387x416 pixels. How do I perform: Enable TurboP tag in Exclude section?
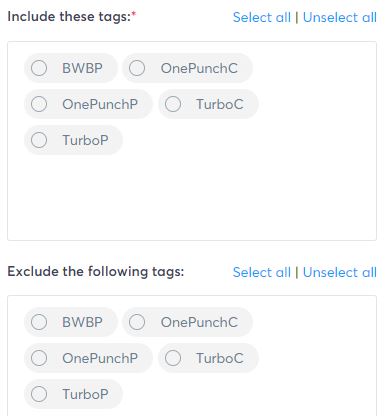tap(39, 394)
